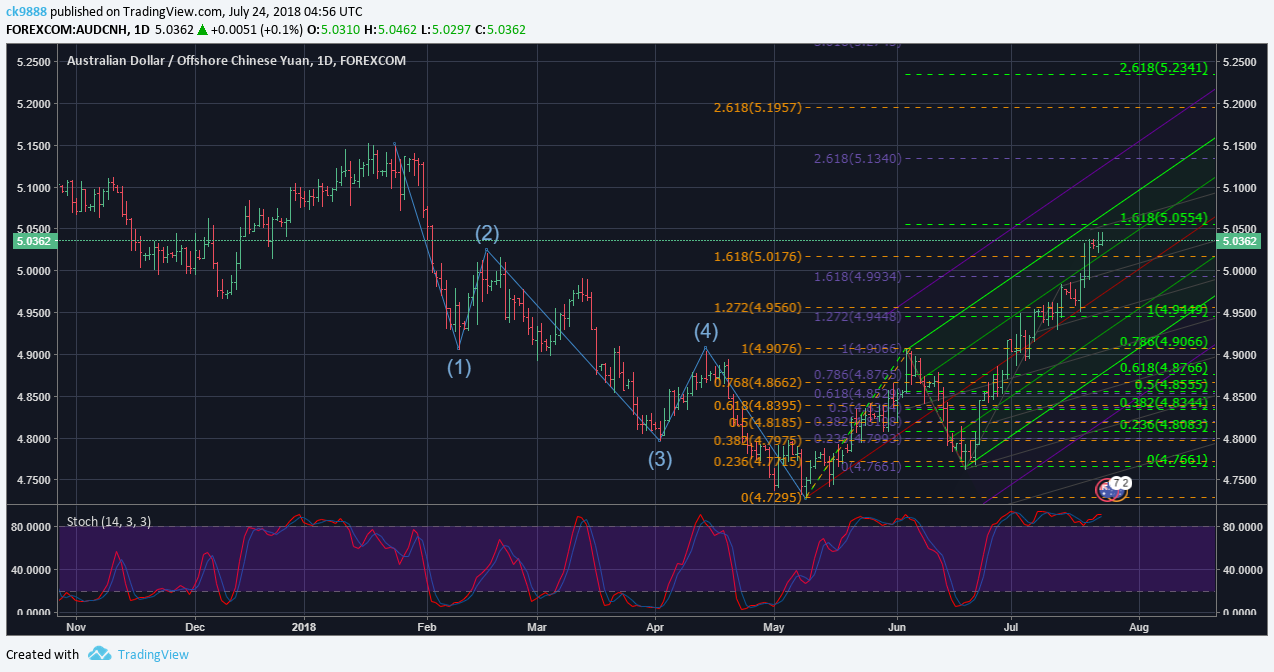Click the purple 2.618(5.1340) Fibonacci label
Image resolution: width=1274 pixels, height=672 pixels.
click(858, 159)
